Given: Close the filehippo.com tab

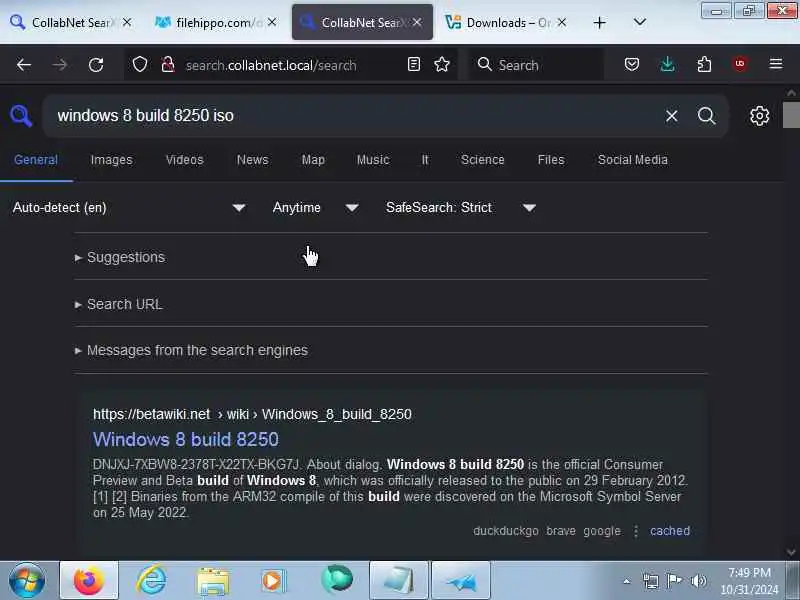Looking at the screenshot, I should coord(272,22).
